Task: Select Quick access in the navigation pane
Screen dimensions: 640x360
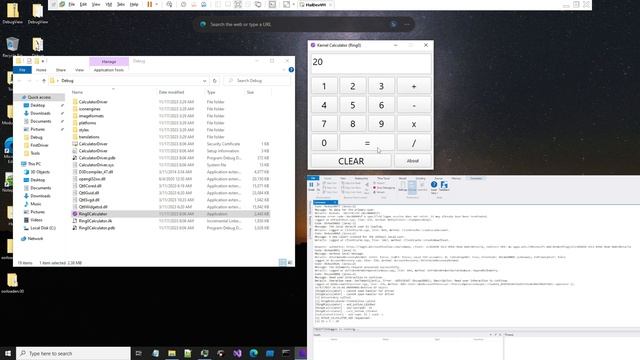Action: (x=39, y=97)
